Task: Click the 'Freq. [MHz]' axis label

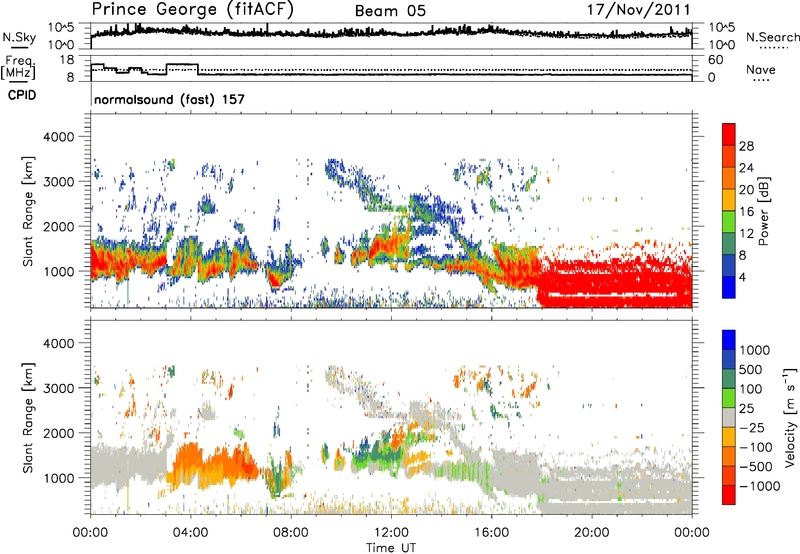Action: tap(19, 67)
